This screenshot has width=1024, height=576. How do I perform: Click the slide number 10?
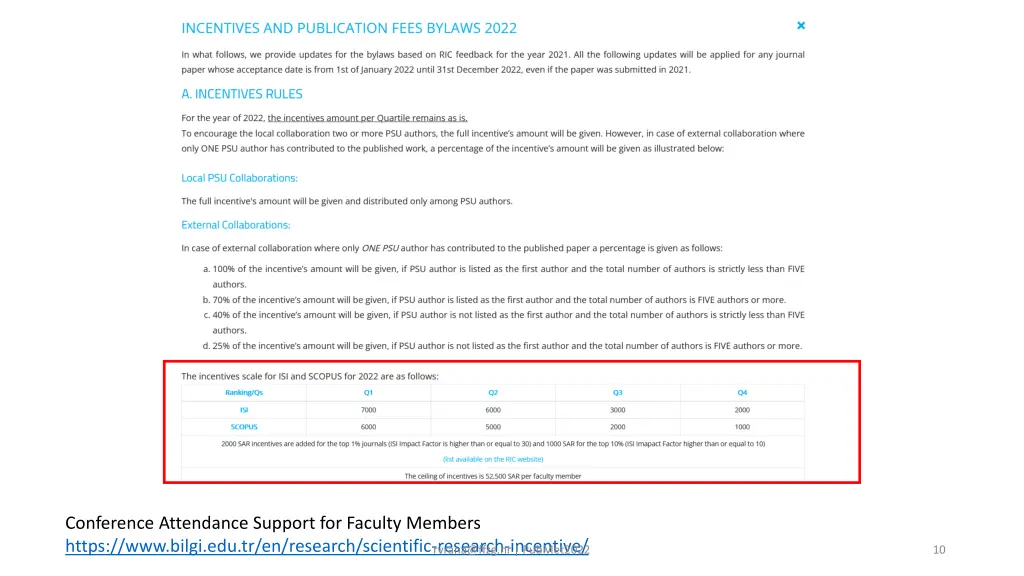tap(938, 550)
